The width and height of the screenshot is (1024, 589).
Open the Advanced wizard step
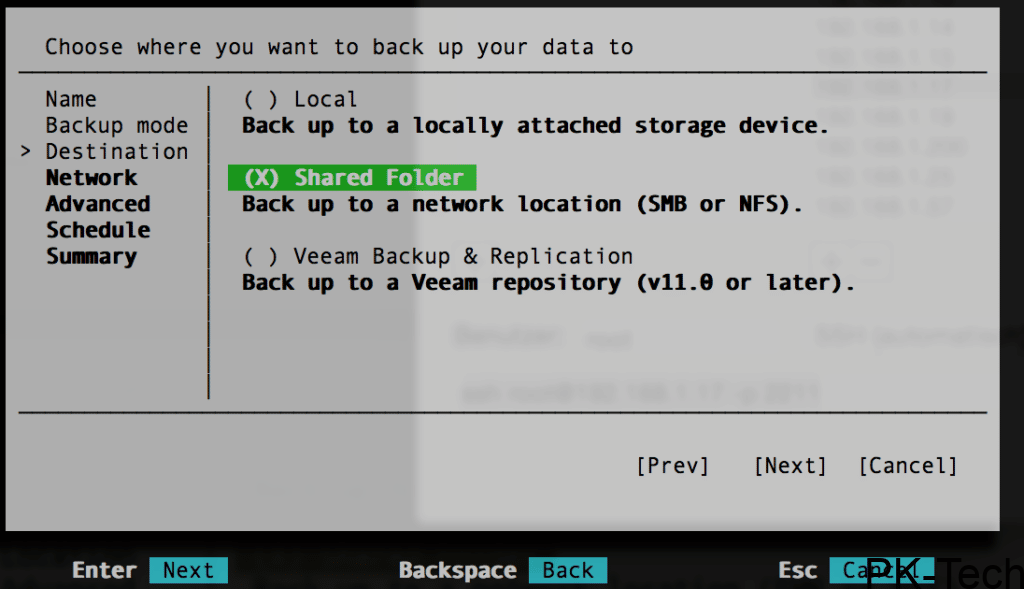[x=97, y=204]
